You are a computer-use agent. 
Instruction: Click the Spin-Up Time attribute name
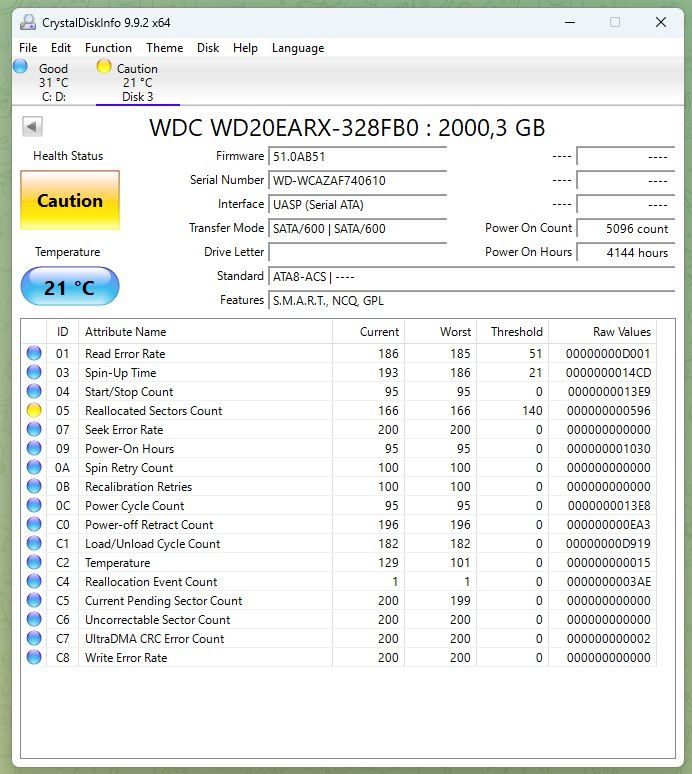click(120, 373)
